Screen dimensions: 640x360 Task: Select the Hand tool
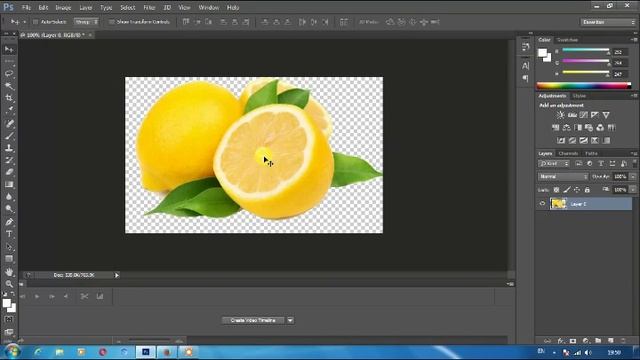coord(9,272)
